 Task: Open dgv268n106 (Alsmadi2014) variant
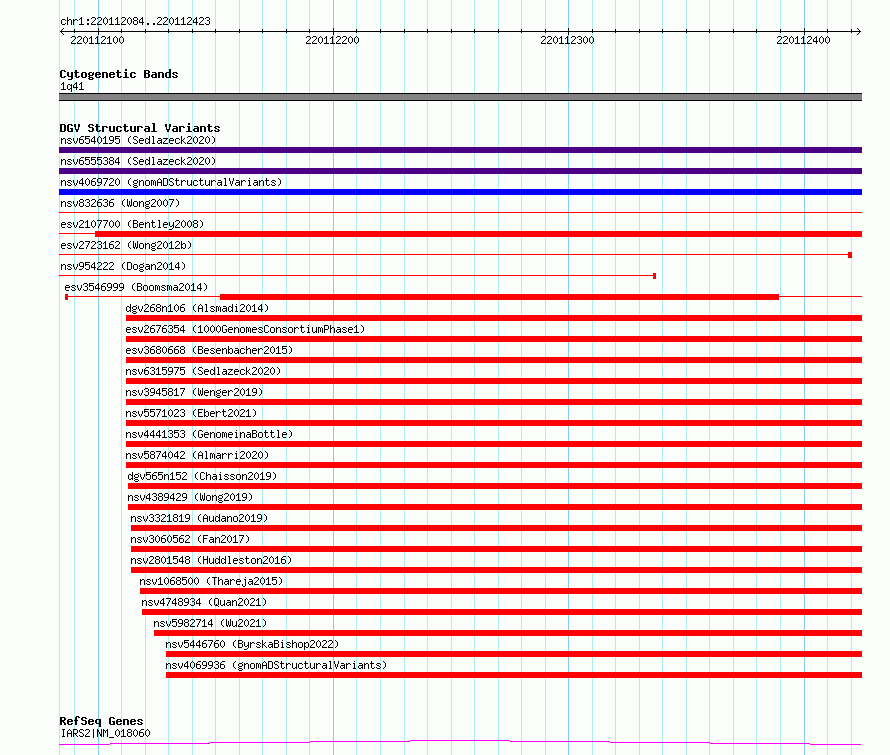point(197,308)
